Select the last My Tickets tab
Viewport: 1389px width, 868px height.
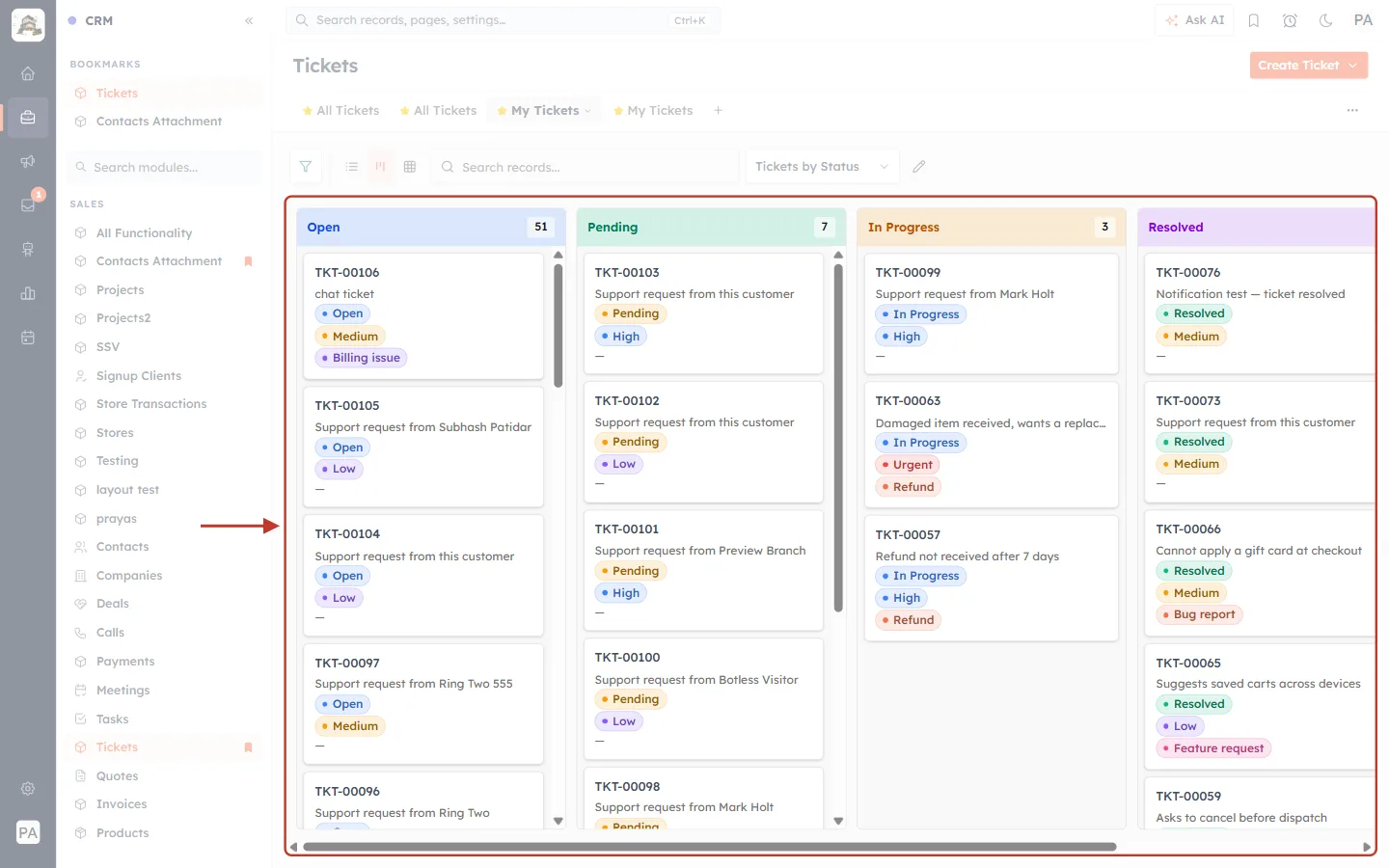pos(653,111)
